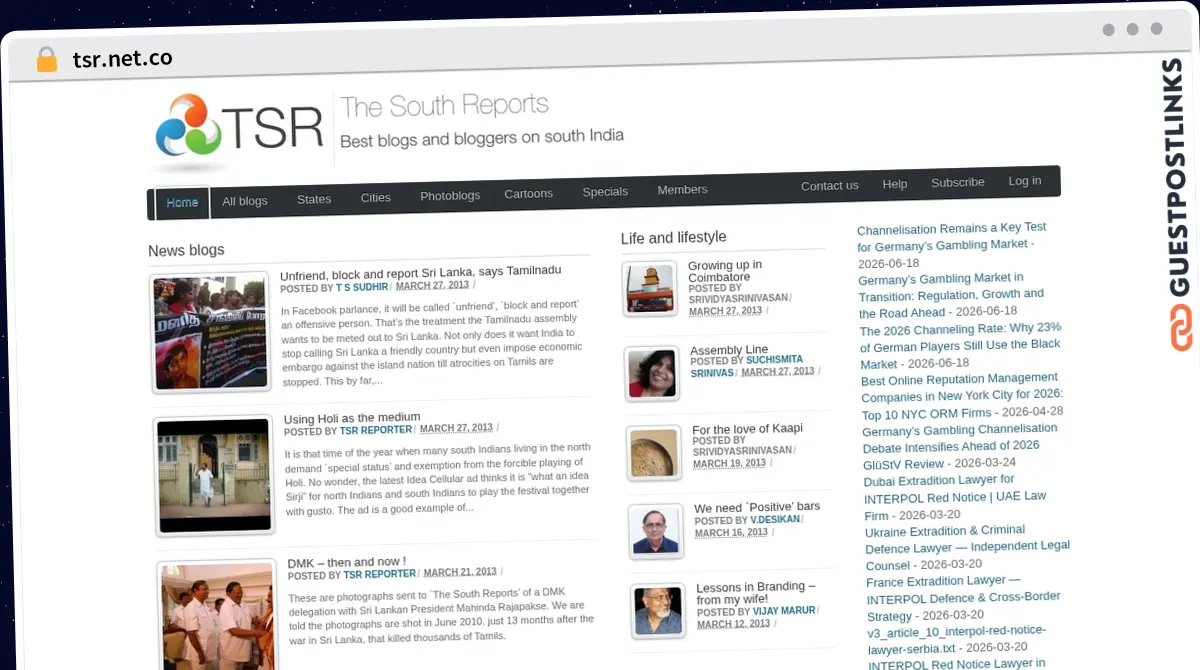Screen dimensions: 1200x670
Task: Click the Coimbatore post thumbnail
Action: 650,289
